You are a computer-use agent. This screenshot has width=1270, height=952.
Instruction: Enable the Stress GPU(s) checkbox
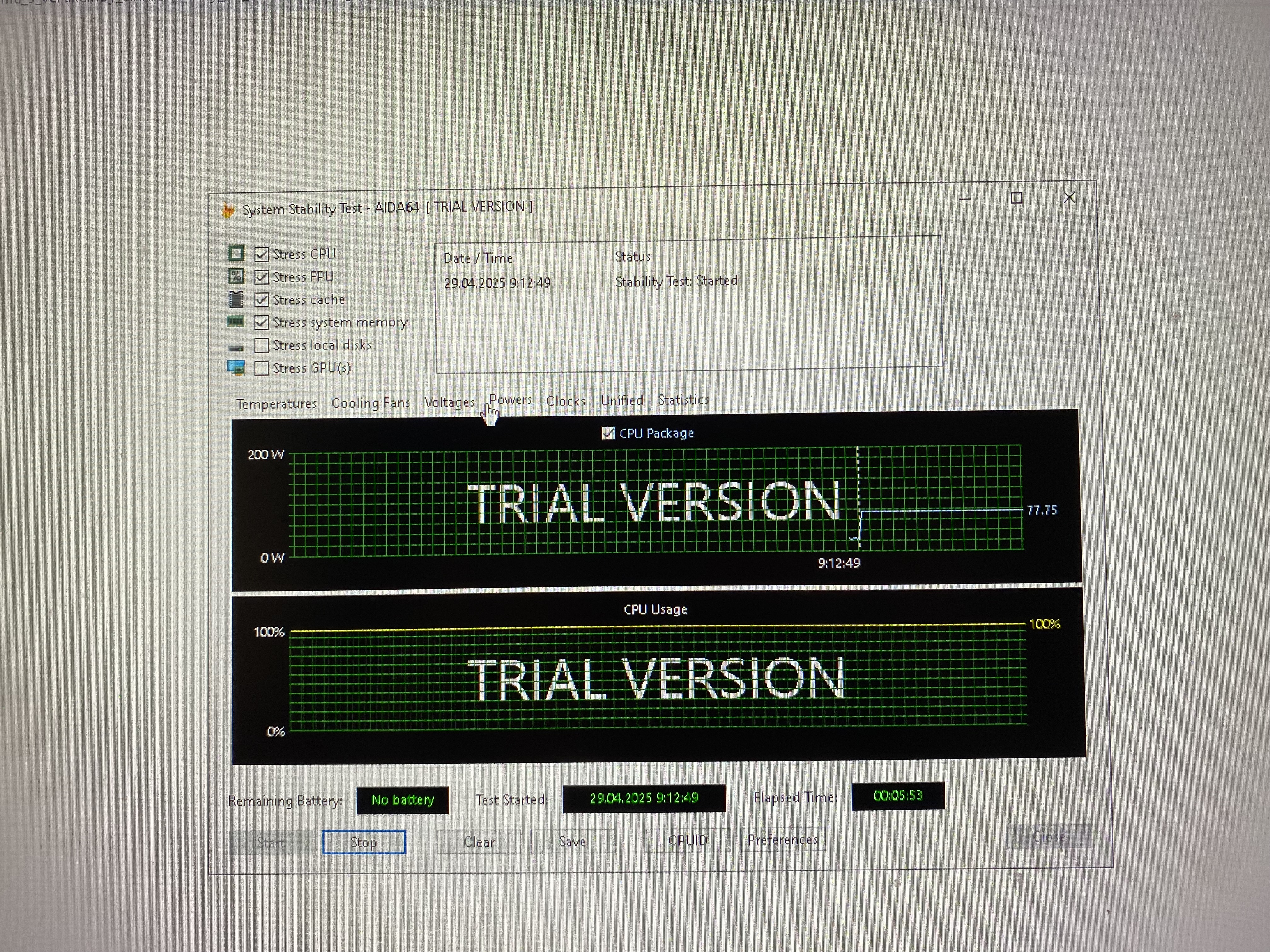(262, 368)
